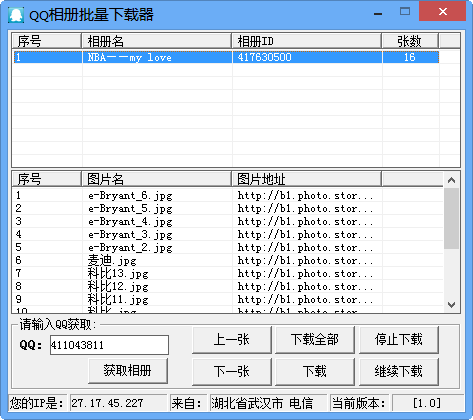The width and height of the screenshot is (473, 420).
Task: Select picture e-Bryant_5.jpg
Action: [130, 208]
